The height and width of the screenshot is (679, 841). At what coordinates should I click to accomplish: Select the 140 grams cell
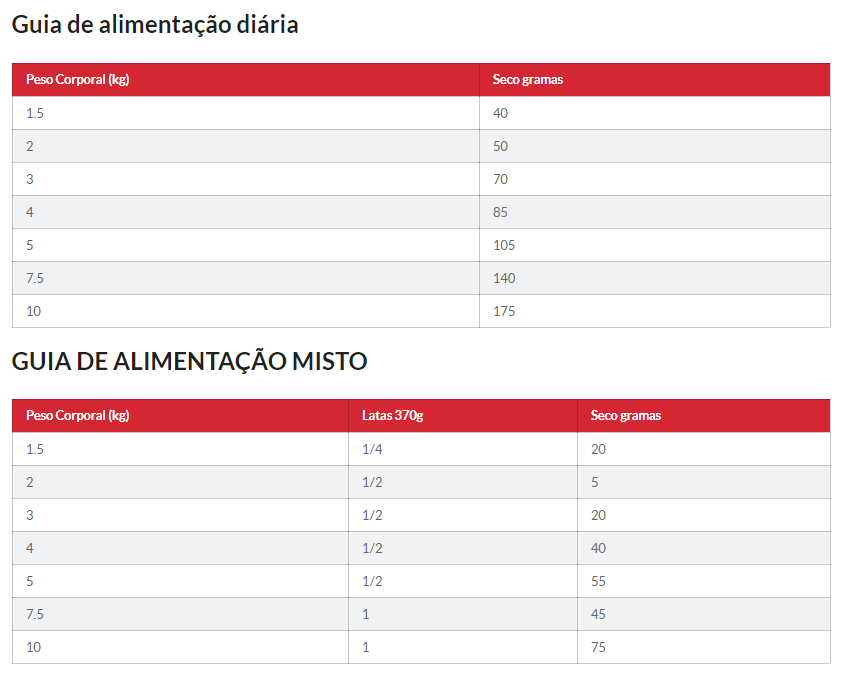(504, 278)
